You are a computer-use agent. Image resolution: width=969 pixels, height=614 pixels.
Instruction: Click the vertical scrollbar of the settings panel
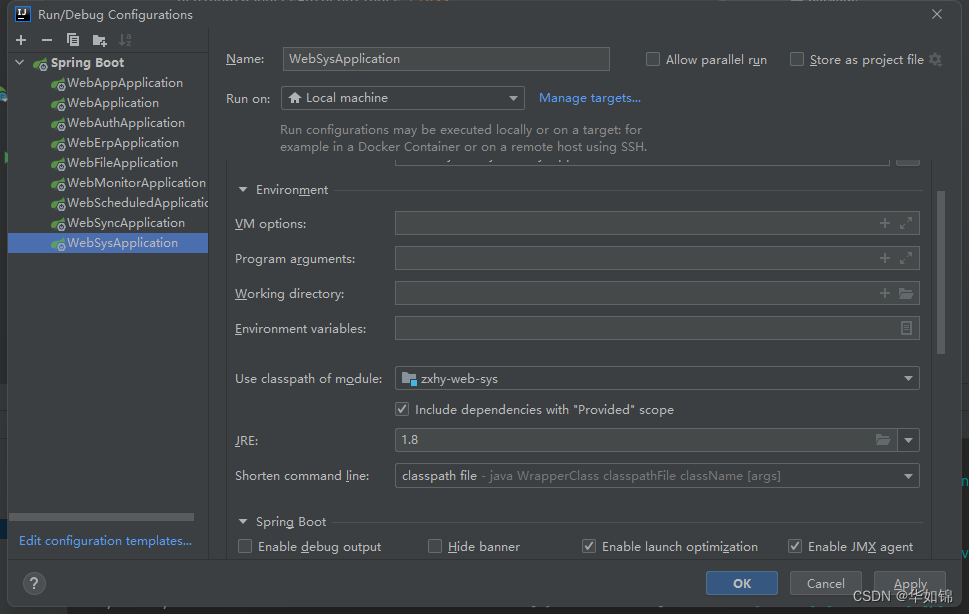click(x=941, y=272)
